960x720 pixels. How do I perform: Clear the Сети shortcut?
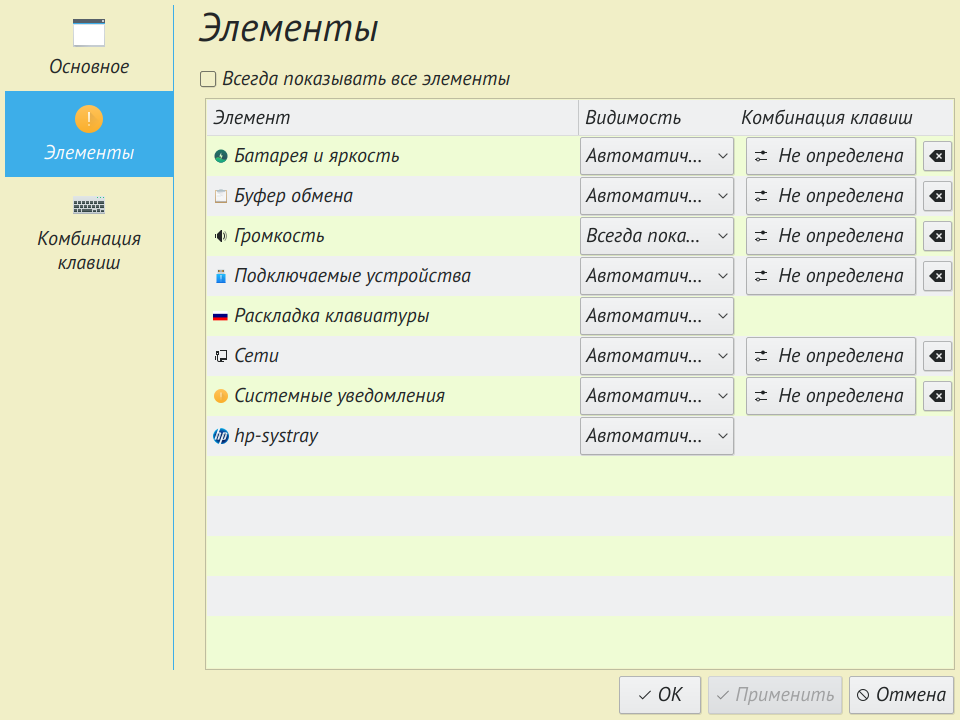click(x=937, y=356)
